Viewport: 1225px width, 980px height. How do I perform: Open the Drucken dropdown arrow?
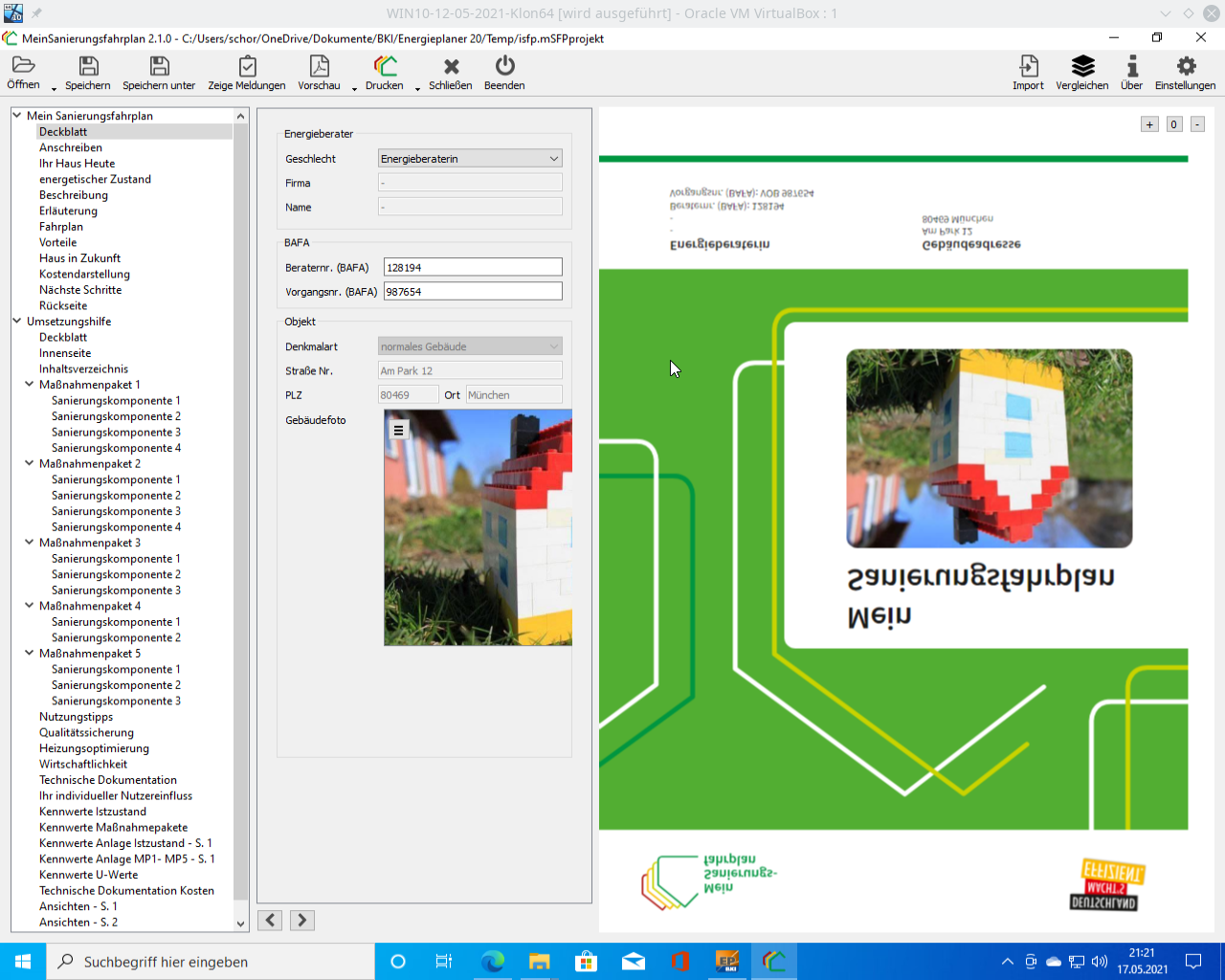pyautogui.click(x=417, y=88)
